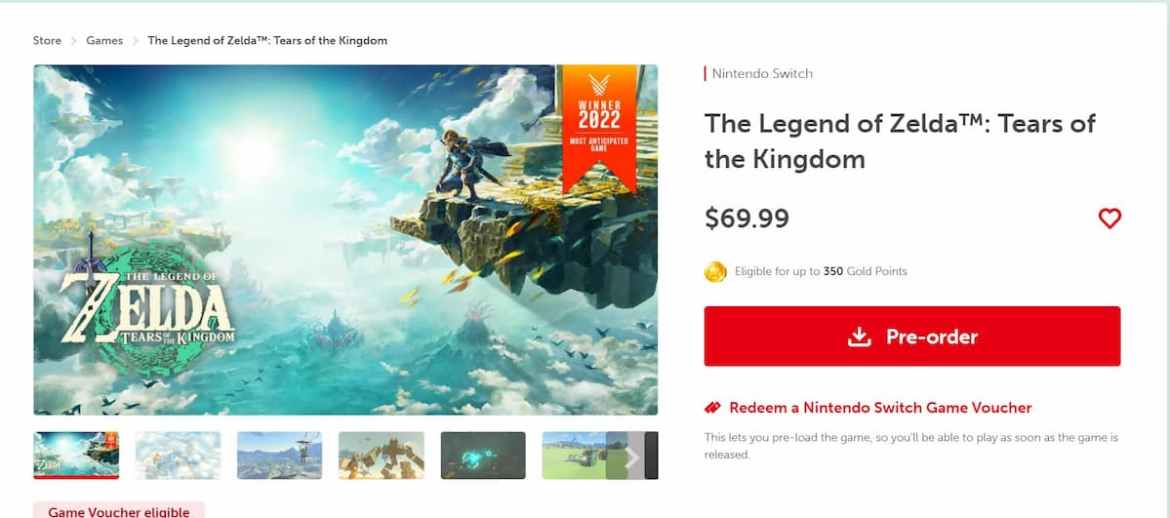Click the download icon in Pre-order button
This screenshot has width=1170, height=518.
point(860,337)
